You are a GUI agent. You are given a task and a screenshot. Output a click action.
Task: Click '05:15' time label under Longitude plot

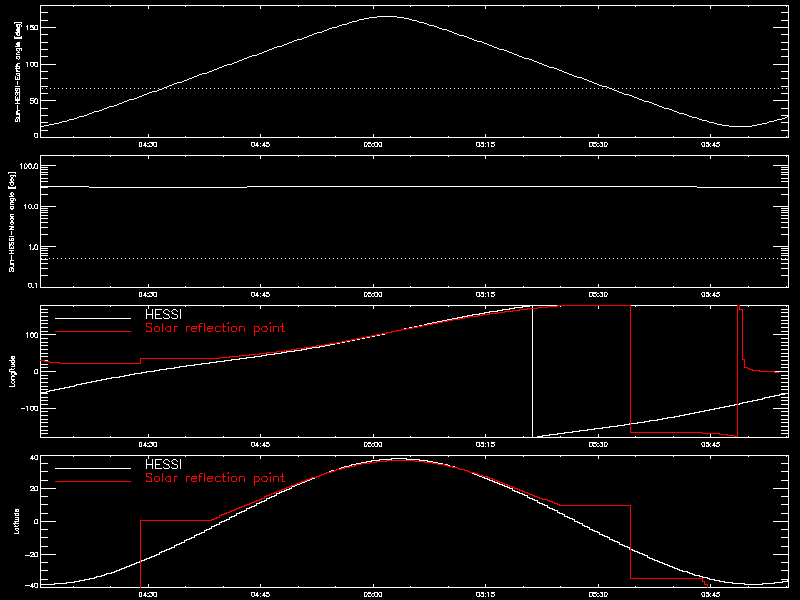click(486, 444)
